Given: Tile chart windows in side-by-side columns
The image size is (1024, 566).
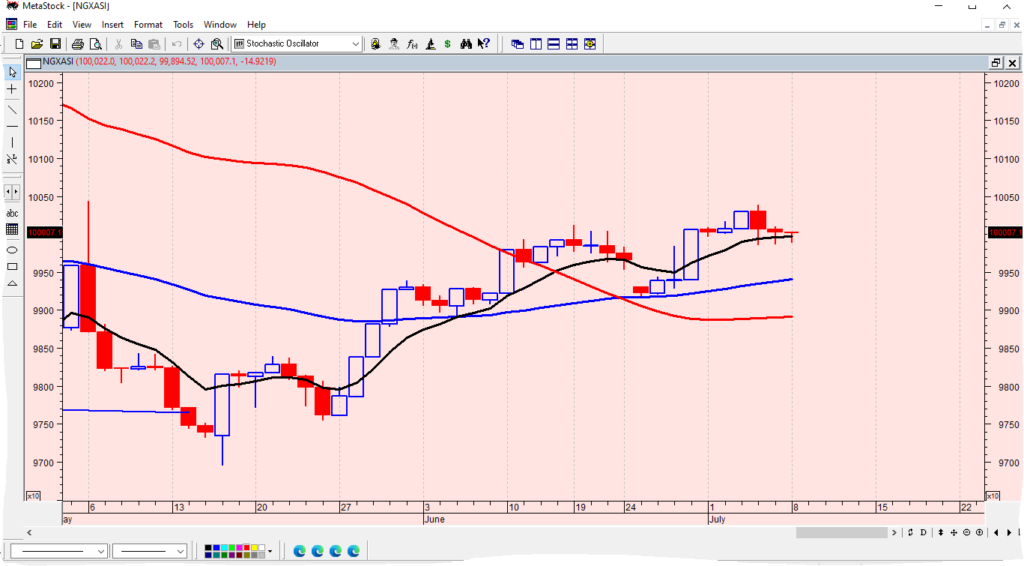Looking at the screenshot, I should click(536, 44).
